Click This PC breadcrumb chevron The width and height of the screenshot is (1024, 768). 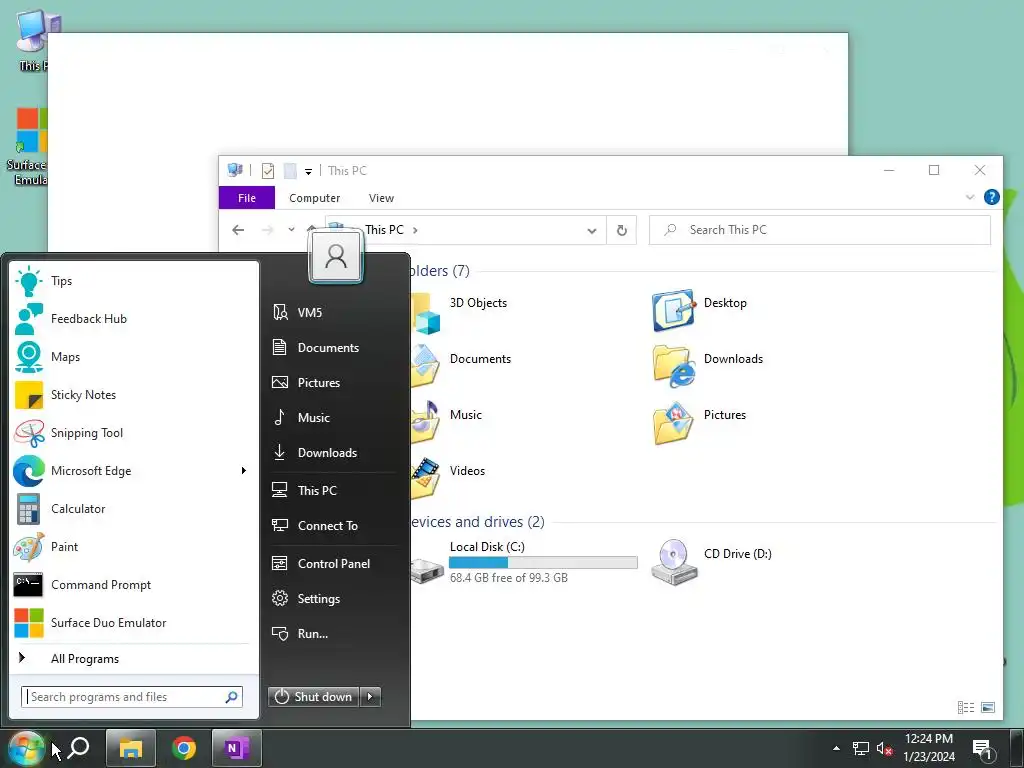coord(415,230)
